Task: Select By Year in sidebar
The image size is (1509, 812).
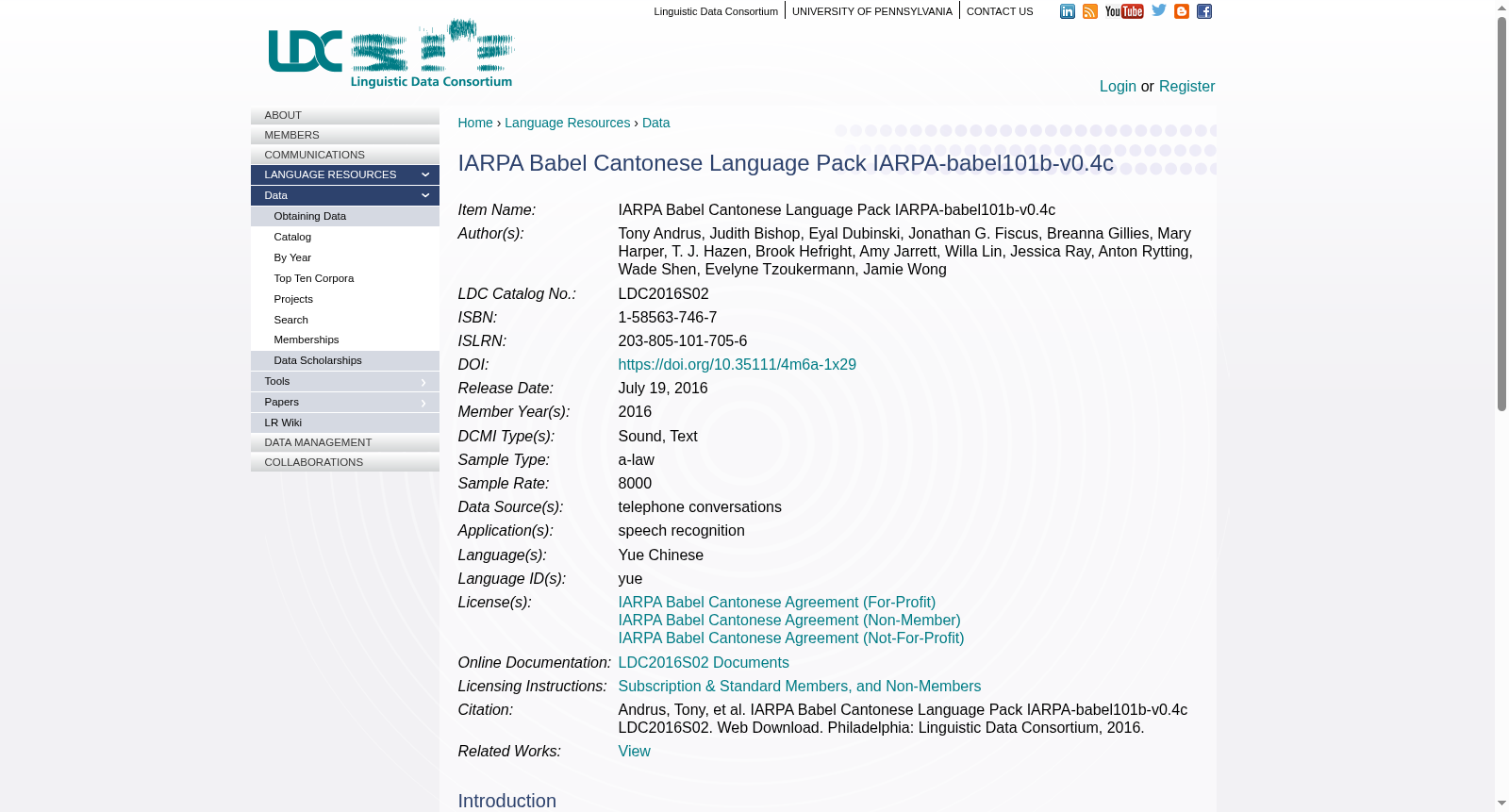Action: pyautogui.click(x=345, y=257)
